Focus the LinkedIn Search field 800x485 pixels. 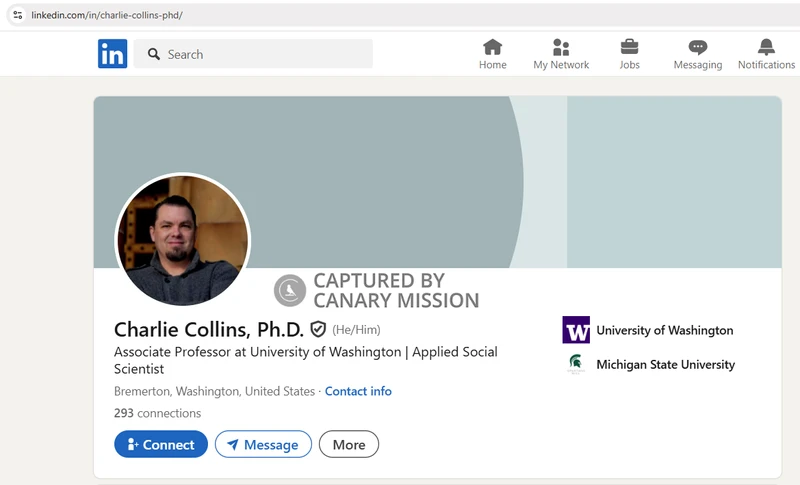253,54
